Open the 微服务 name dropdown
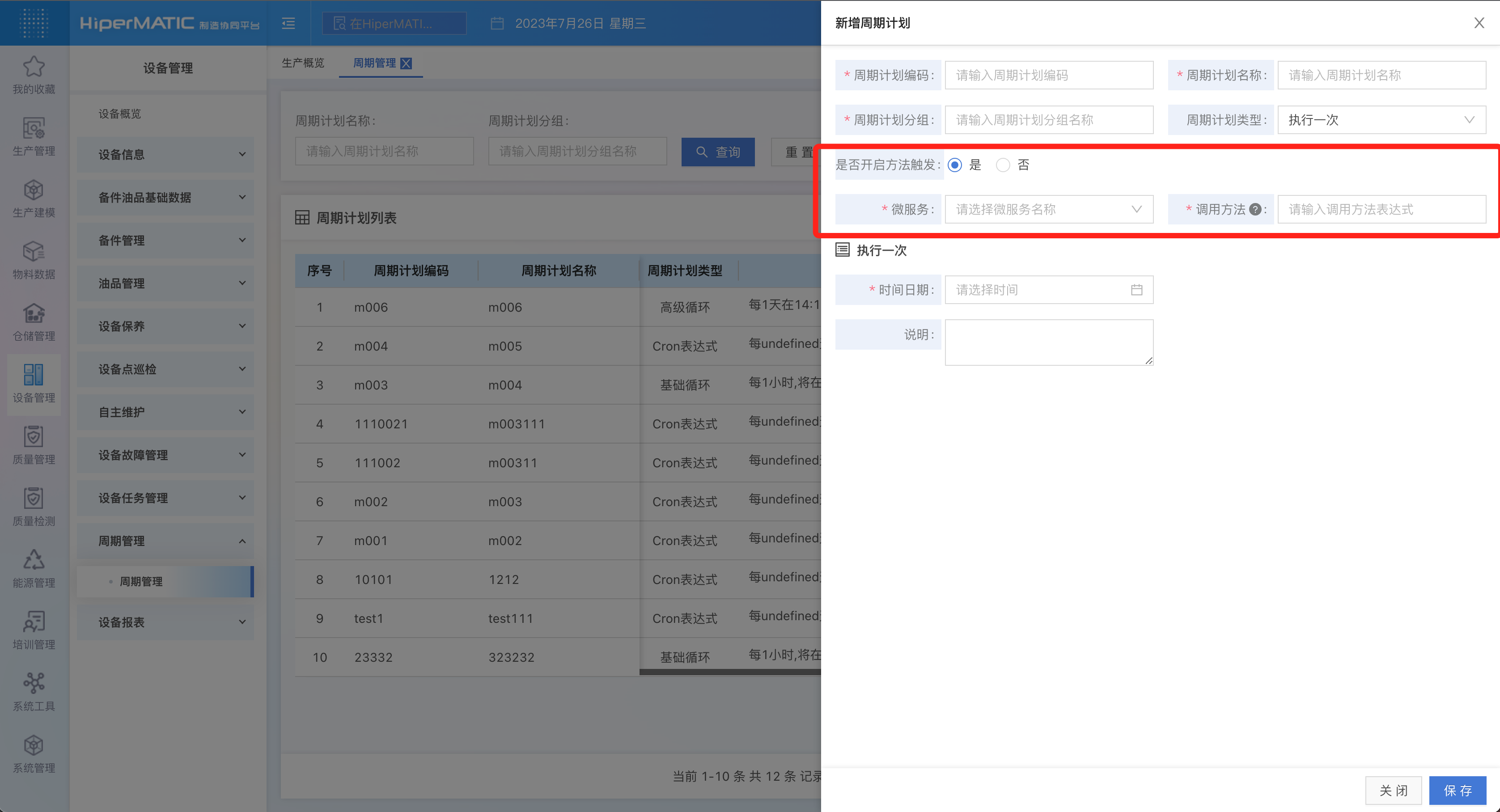Viewport: 1500px width, 812px height. tap(1049, 210)
